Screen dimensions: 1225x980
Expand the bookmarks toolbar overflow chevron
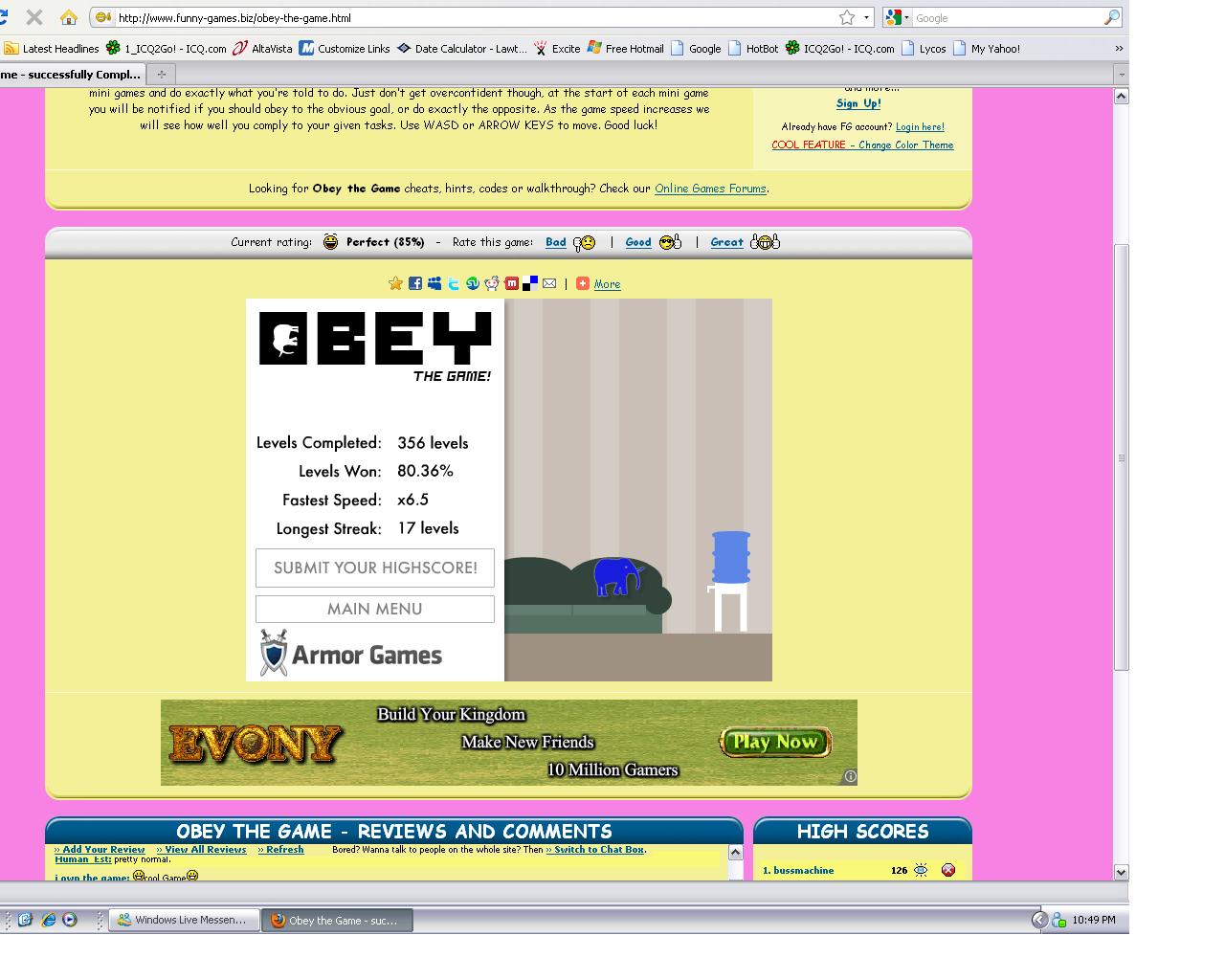click(x=1119, y=48)
